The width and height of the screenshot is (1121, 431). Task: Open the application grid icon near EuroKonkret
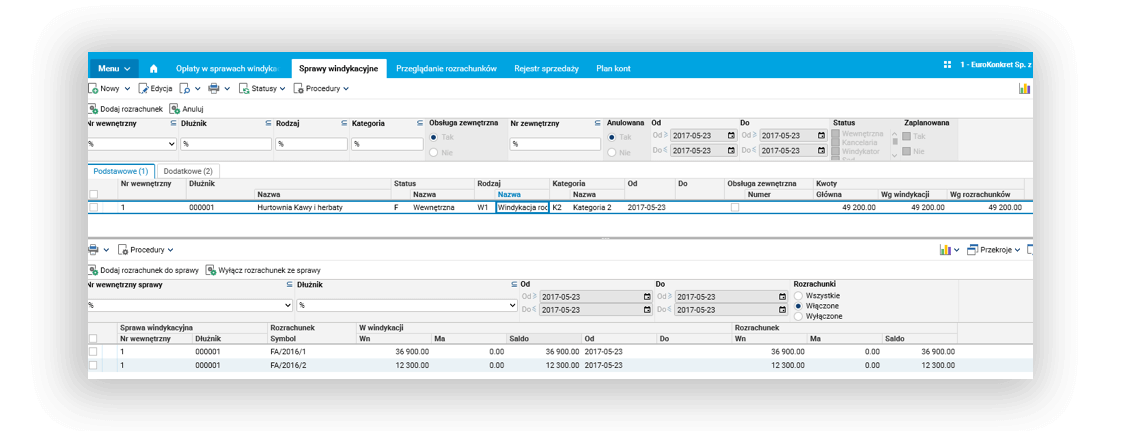[x=947, y=65]
